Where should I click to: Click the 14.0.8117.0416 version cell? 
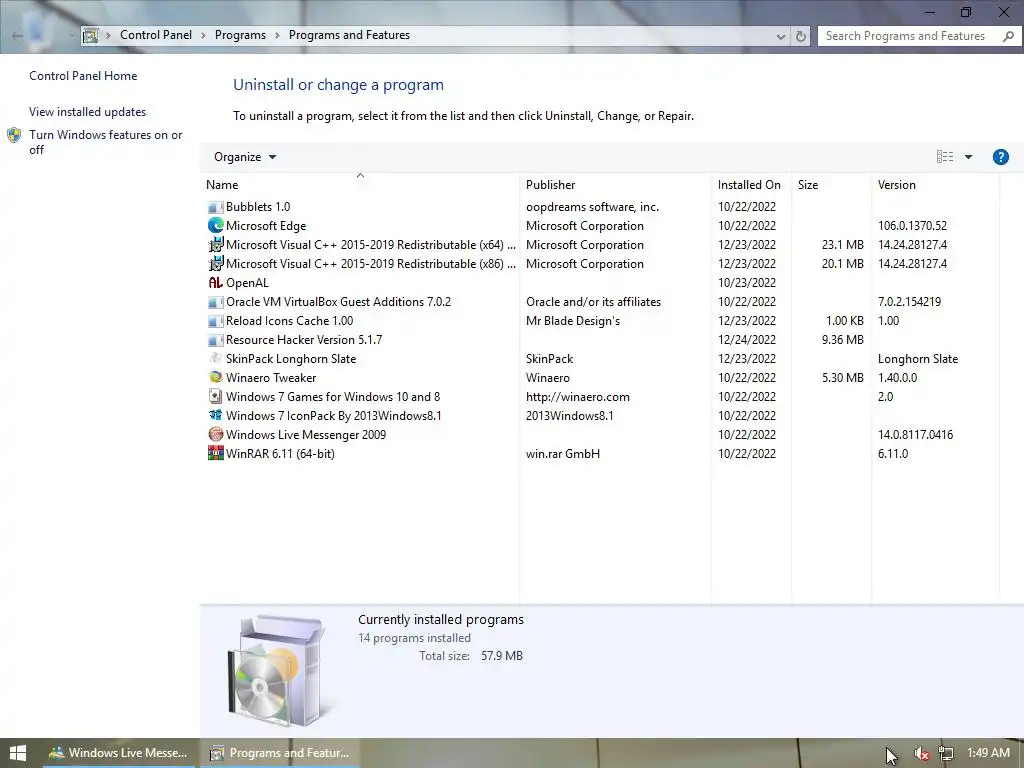tap(916, 434)
